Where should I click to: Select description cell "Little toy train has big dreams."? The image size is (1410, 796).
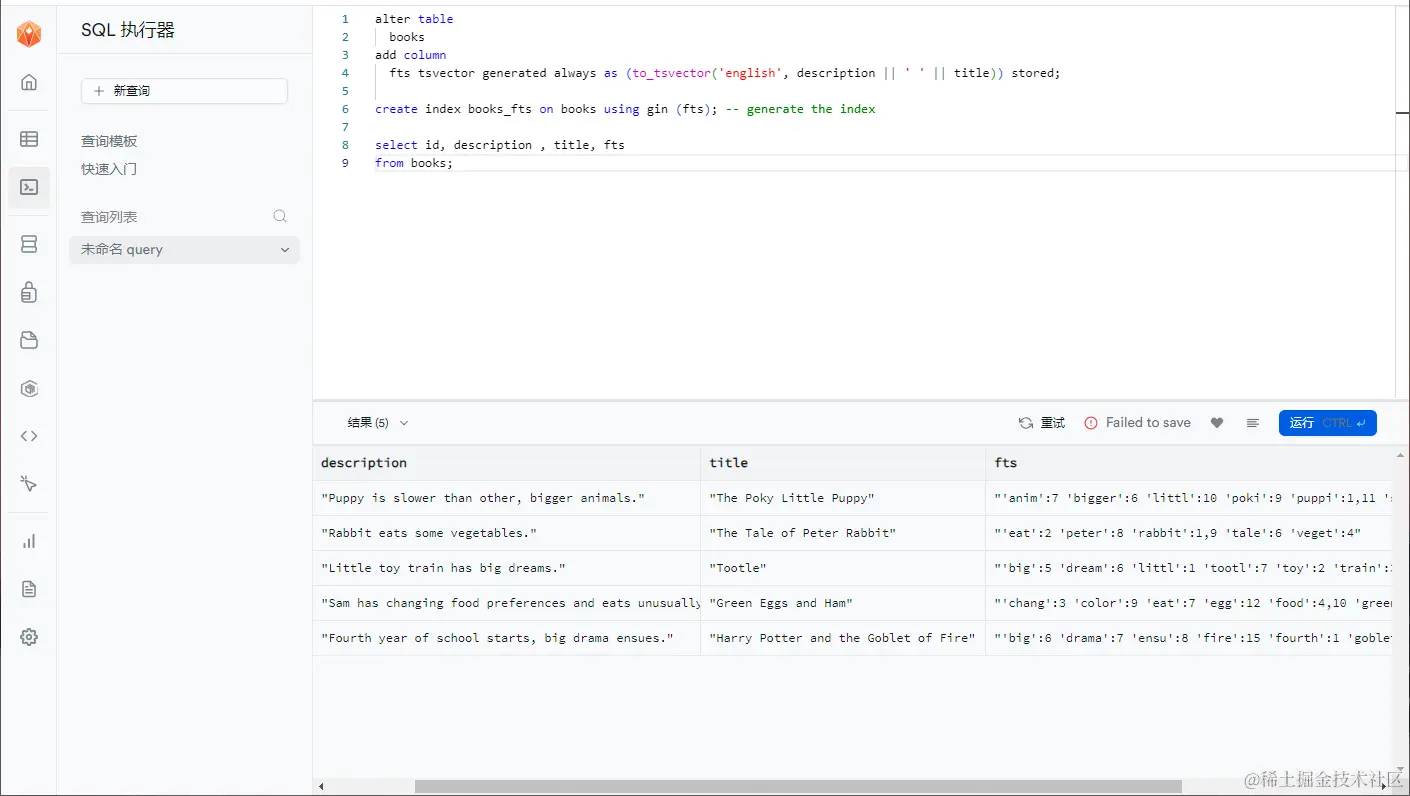[506, 568]
